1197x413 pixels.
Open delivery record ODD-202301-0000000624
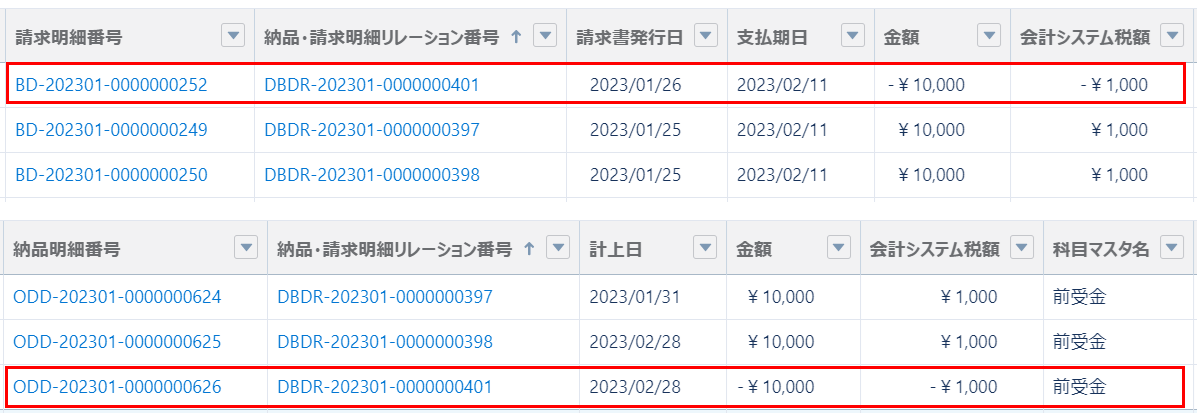click(x=117, y=296)
